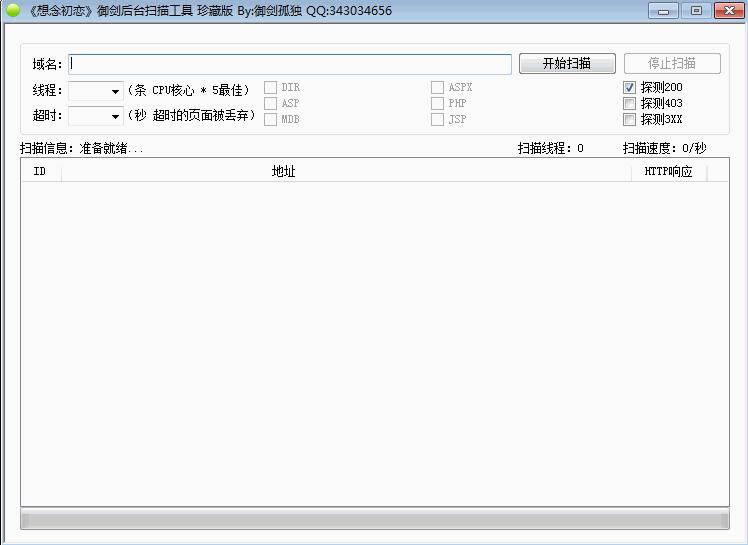Toggle the DIR checkbox

[x=270, y=87]
